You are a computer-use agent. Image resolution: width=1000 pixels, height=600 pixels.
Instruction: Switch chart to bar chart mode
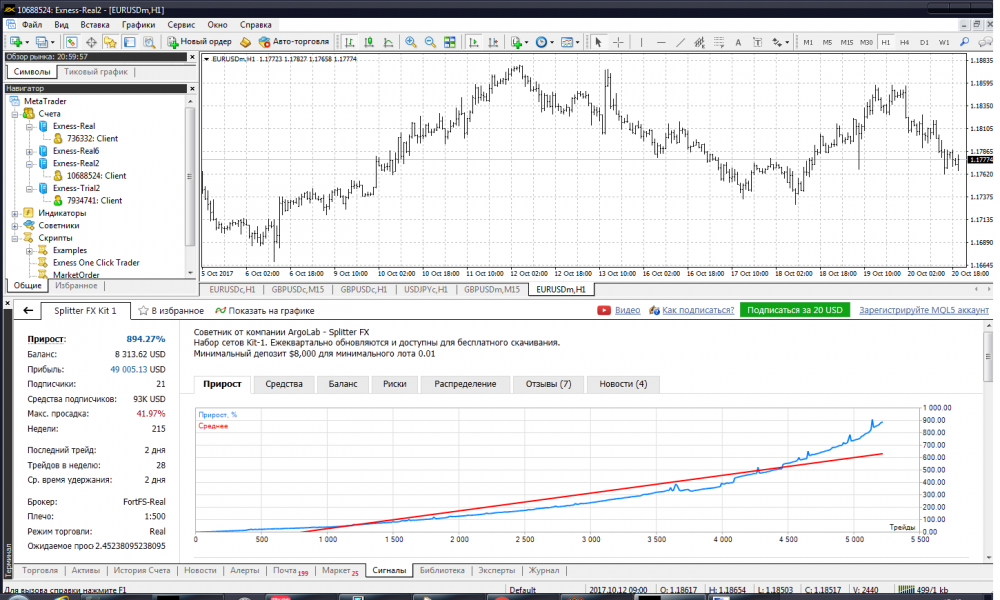(x=349, y=42)
